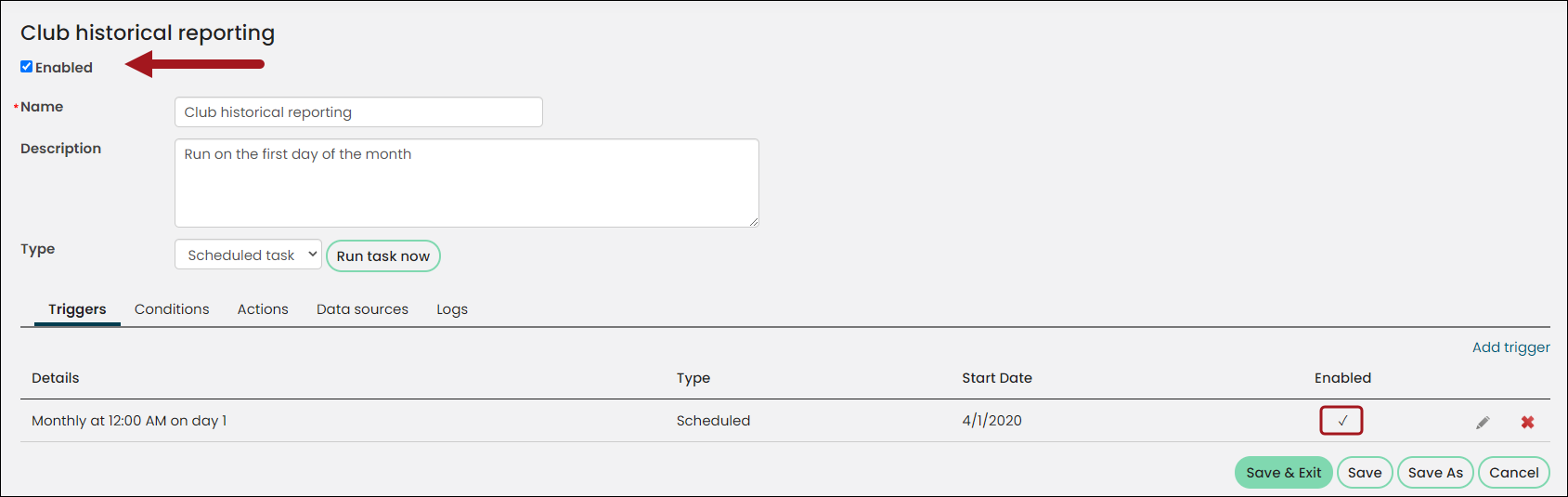Delete the monthly trigger with red X

pyautogui.click(x=1527, y=423)
